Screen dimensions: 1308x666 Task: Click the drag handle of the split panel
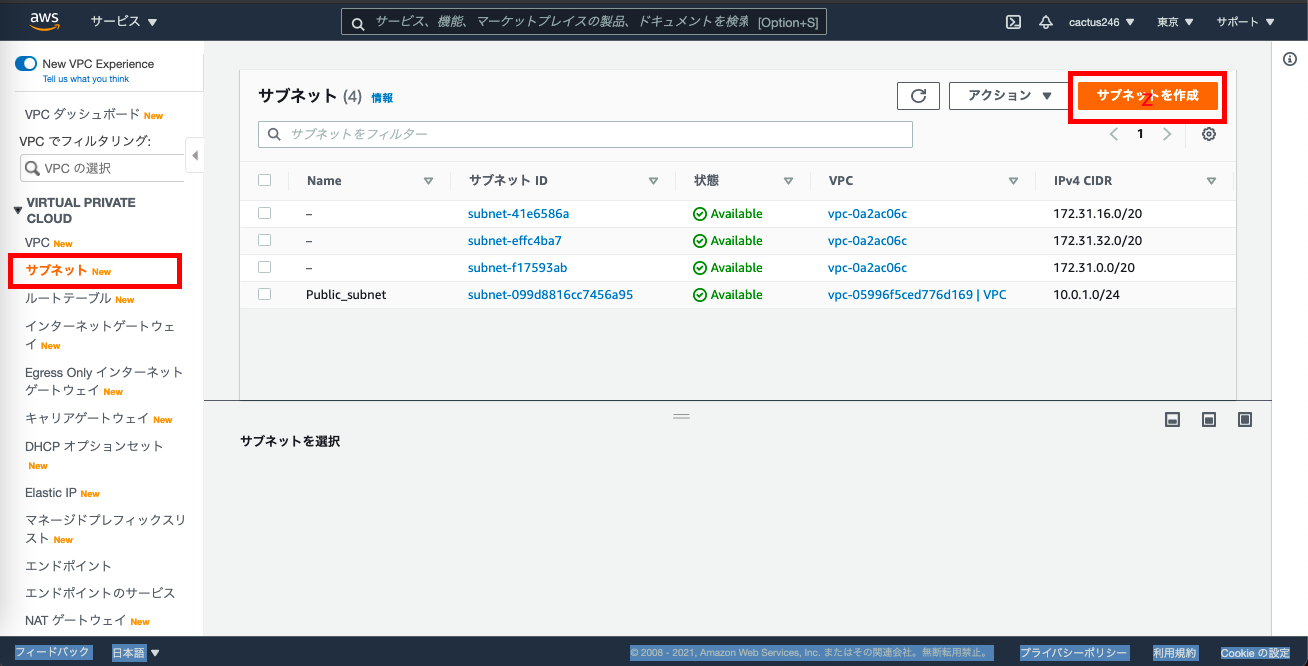682,416
